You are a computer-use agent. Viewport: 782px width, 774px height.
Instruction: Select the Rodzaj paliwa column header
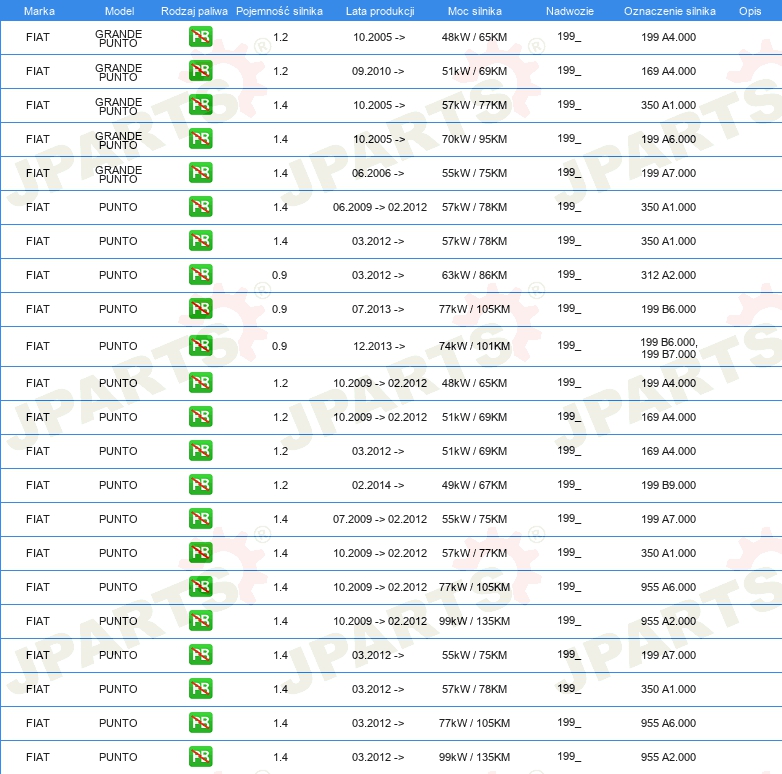pos(194,11)
